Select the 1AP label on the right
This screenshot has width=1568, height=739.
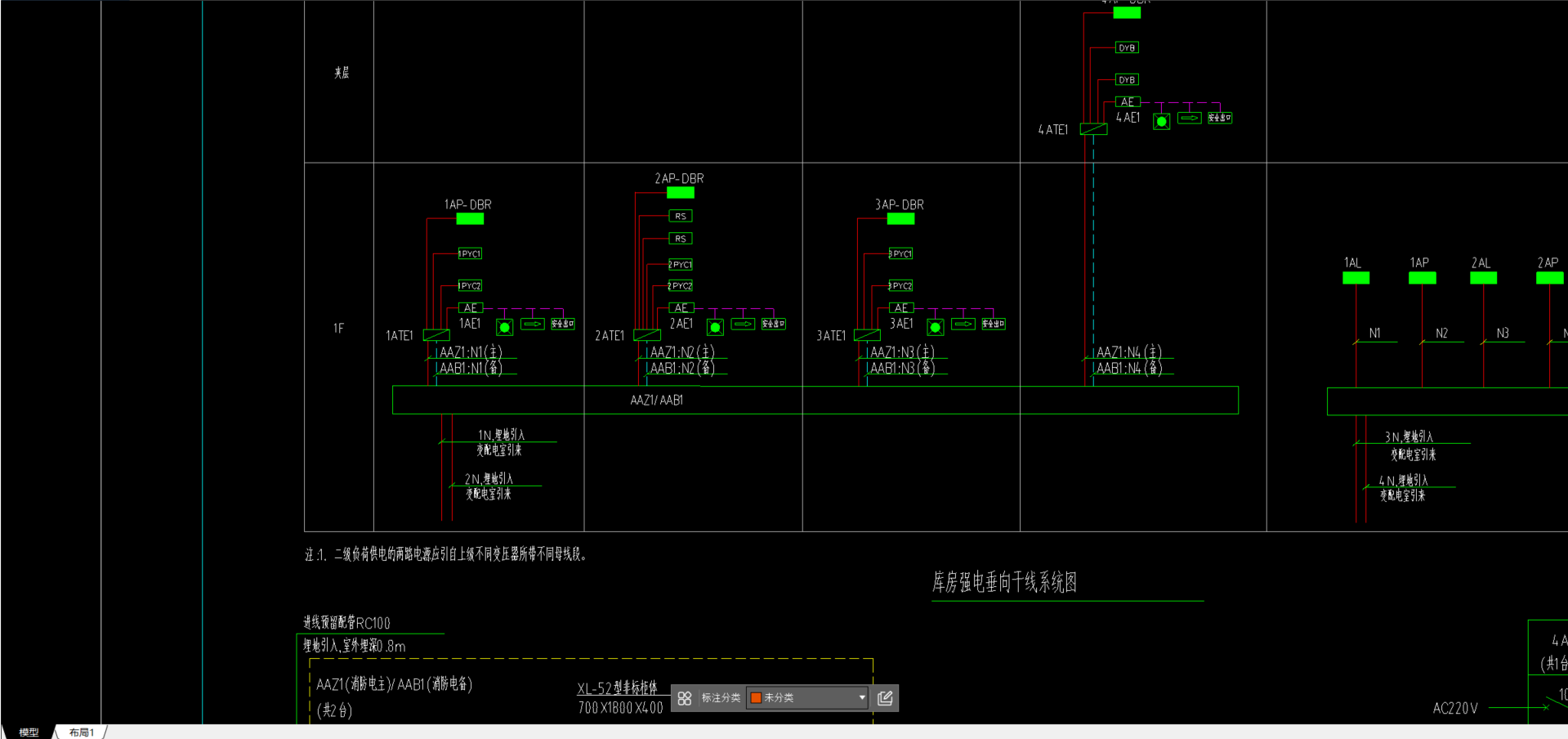[1419, 263]
